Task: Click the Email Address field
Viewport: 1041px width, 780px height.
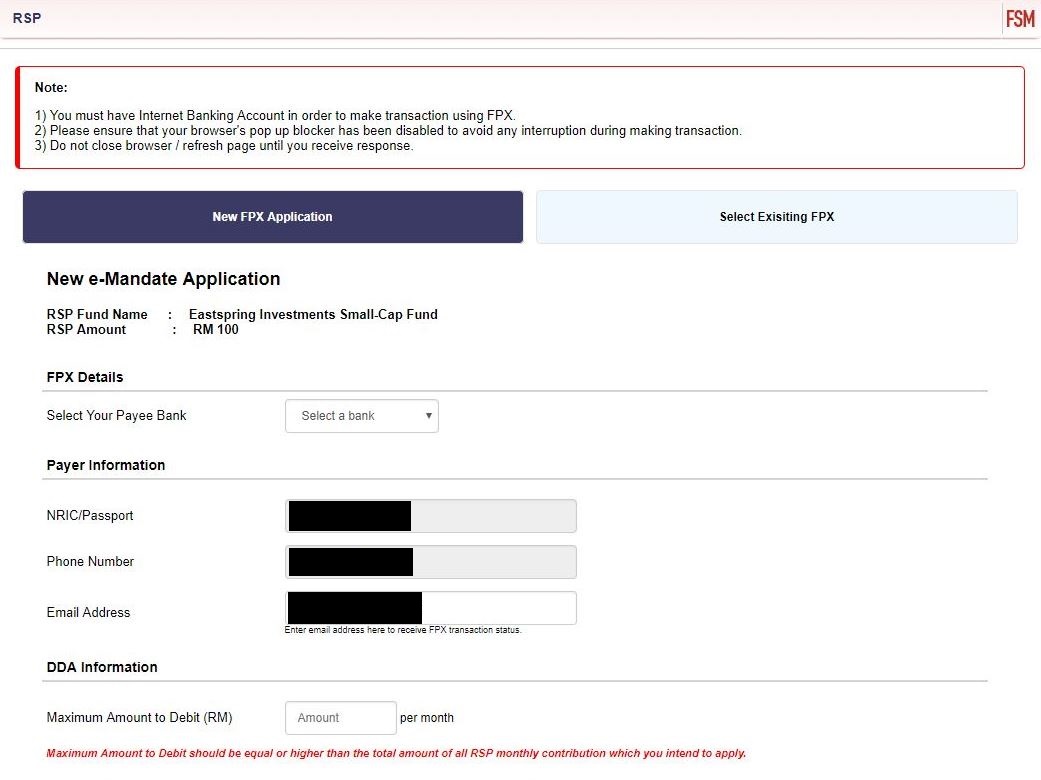Action: click(x=431, y=608)
